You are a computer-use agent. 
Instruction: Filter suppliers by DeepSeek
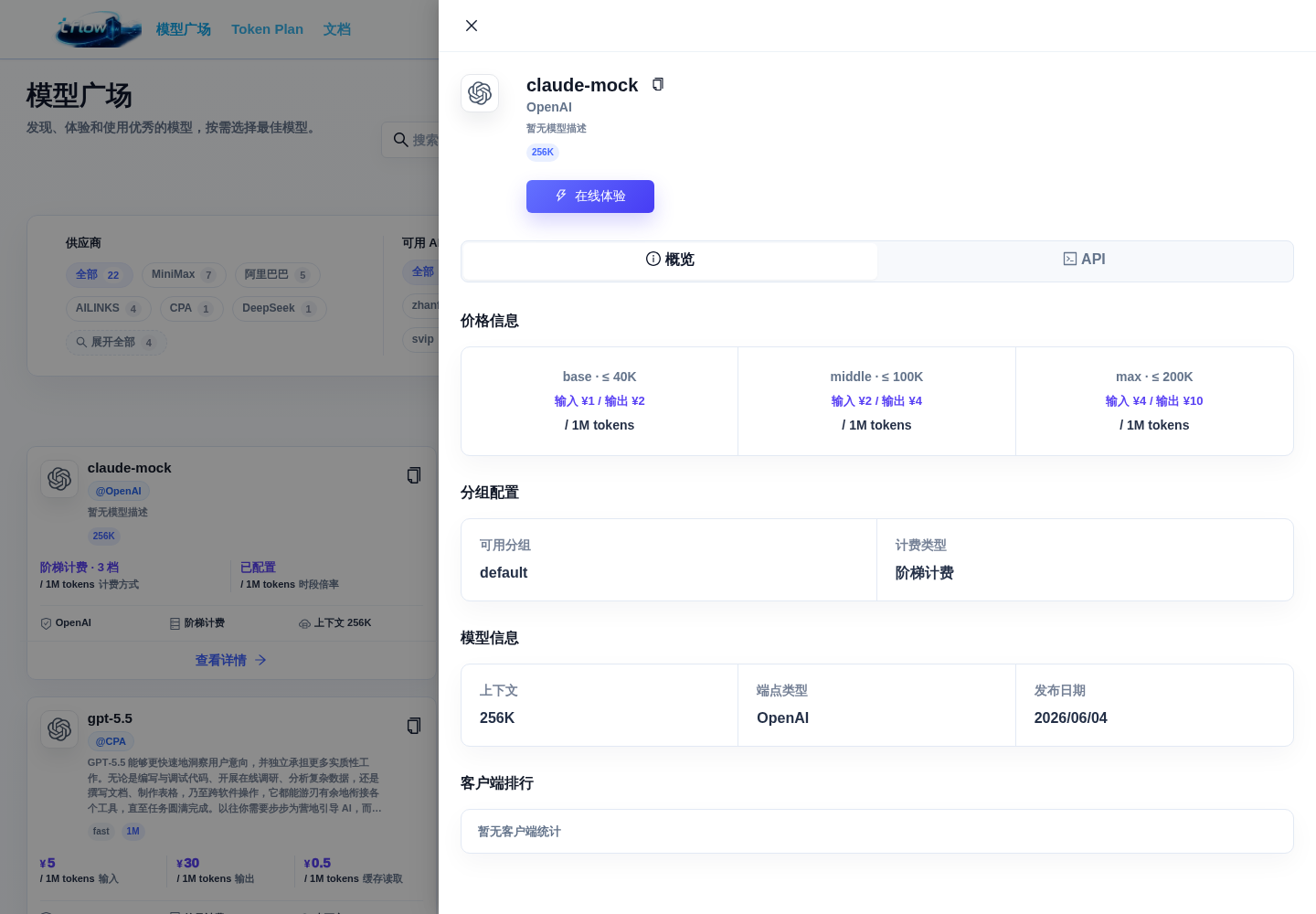(280, 309)
